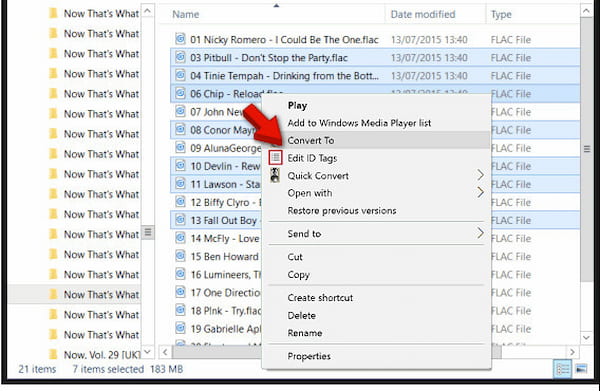Switch to details view layout icon

(x=562, y=370)
